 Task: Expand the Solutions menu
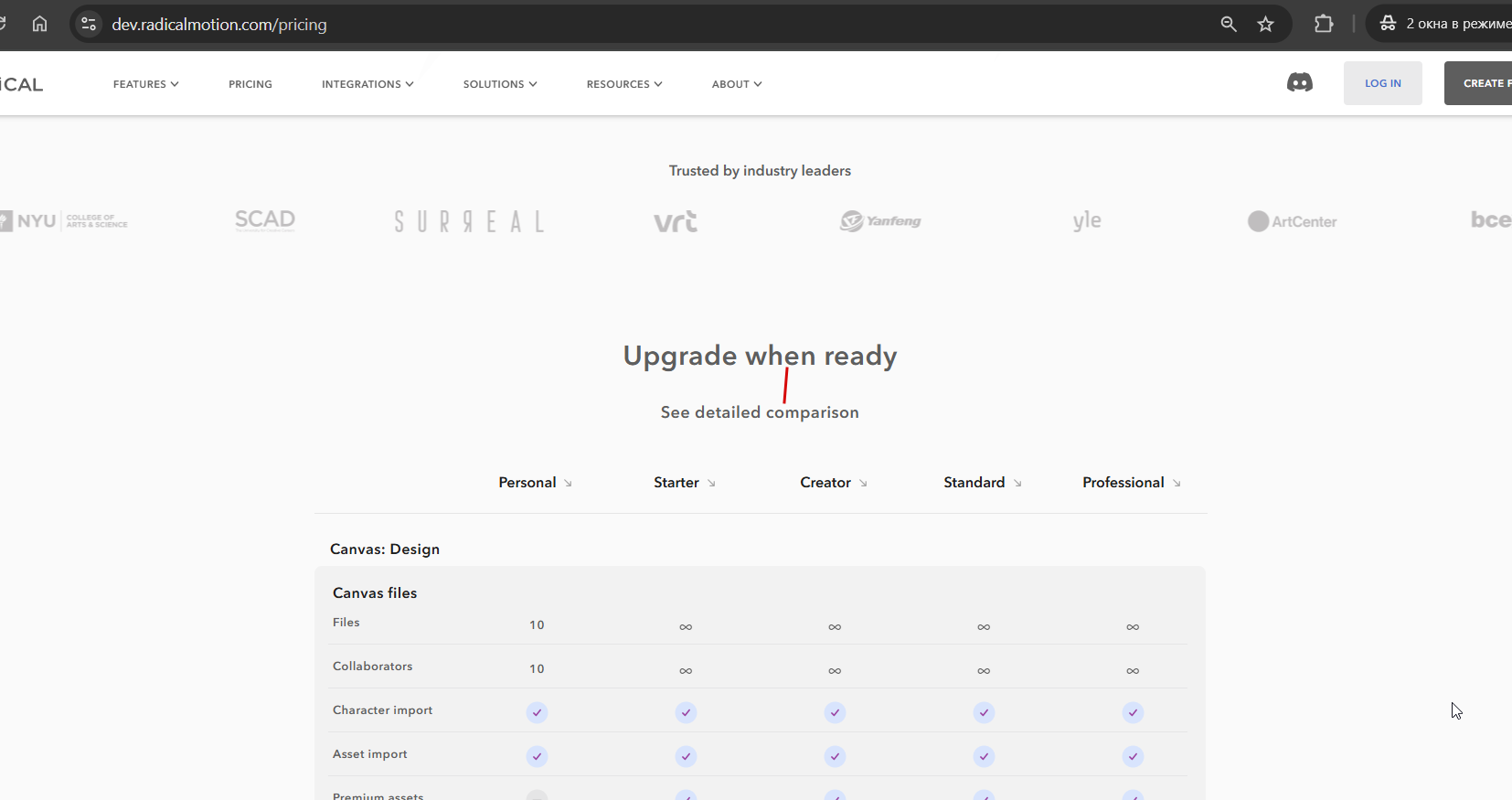click(500, 84)
